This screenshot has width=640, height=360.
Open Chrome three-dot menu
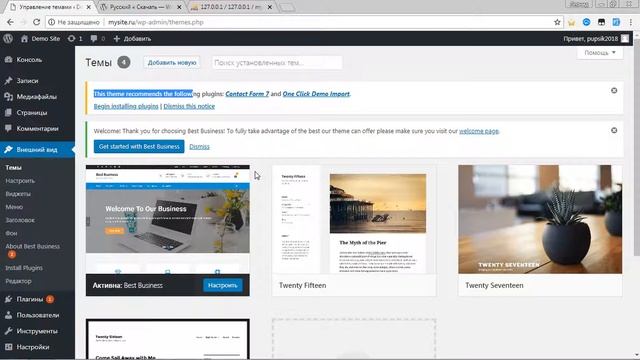pos(631,22)
